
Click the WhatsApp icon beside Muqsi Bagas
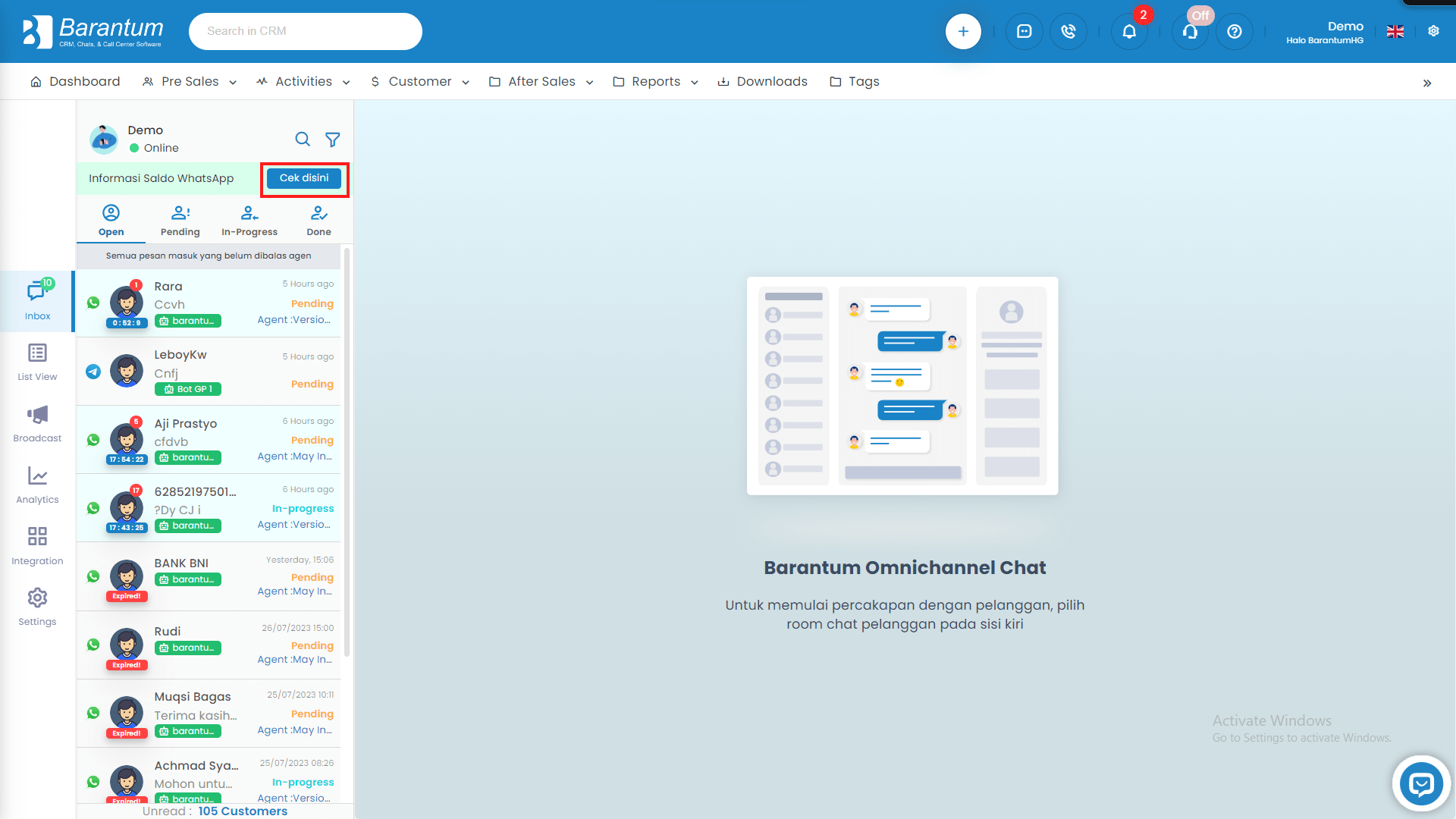[x=93, y=713]
